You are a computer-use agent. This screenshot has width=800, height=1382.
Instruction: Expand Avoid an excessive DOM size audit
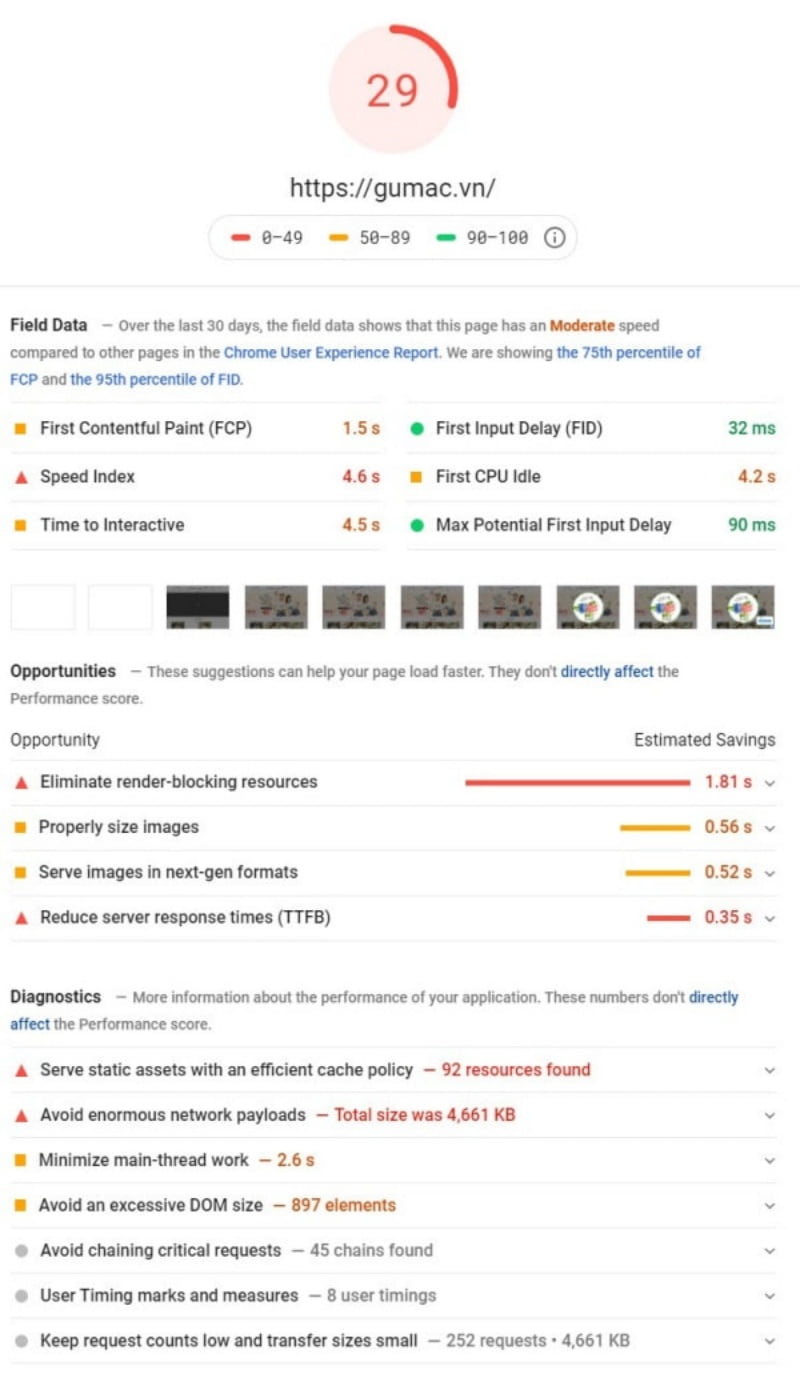769,1206
